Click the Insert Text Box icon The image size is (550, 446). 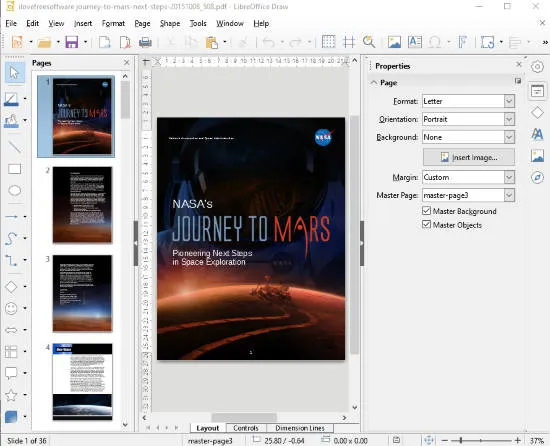point(415,42)
